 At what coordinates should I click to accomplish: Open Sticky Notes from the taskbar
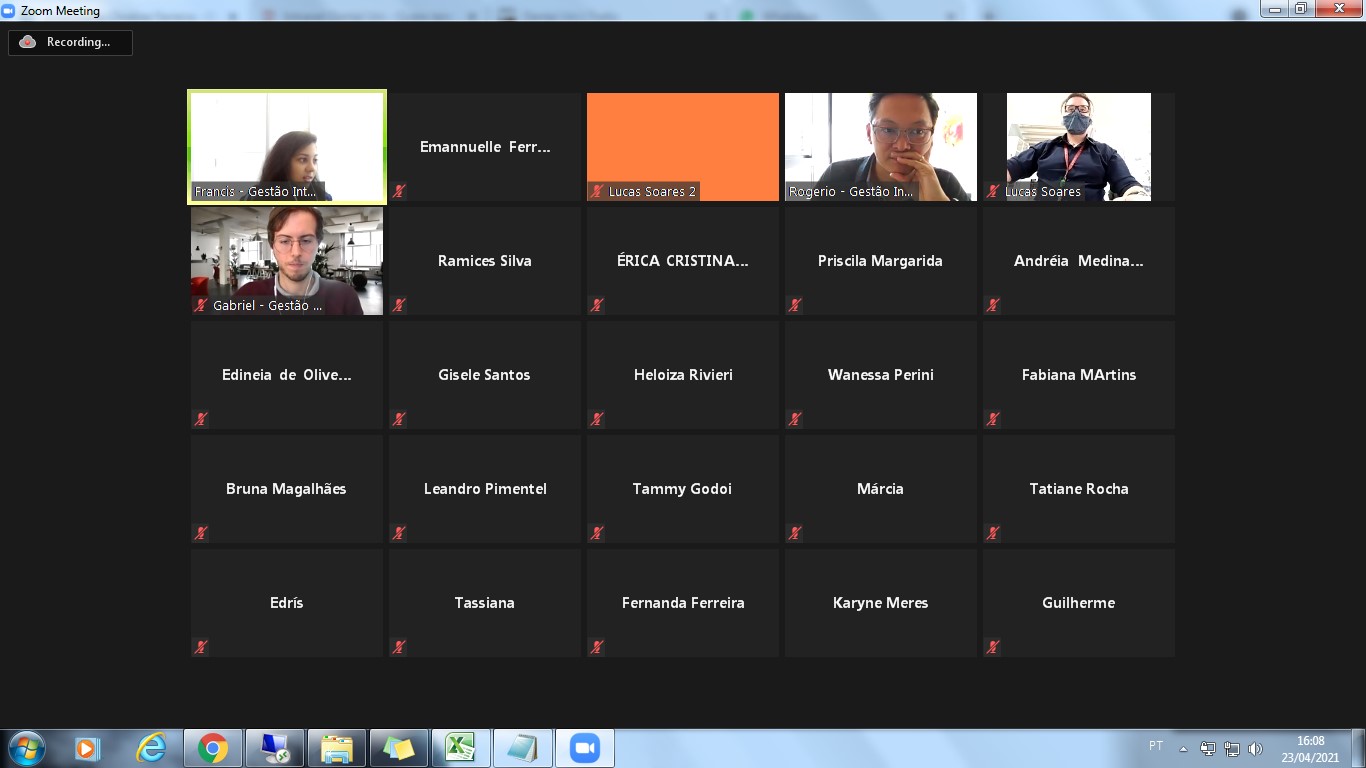click(398, 748)
